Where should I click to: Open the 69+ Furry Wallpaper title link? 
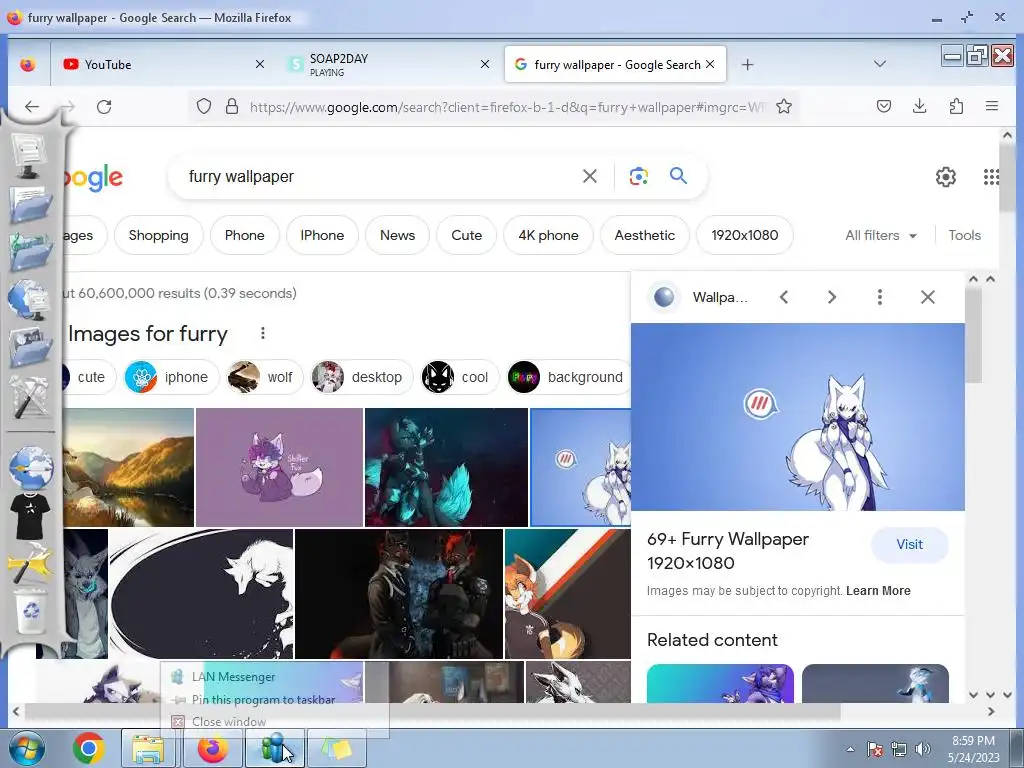[728, 551]
